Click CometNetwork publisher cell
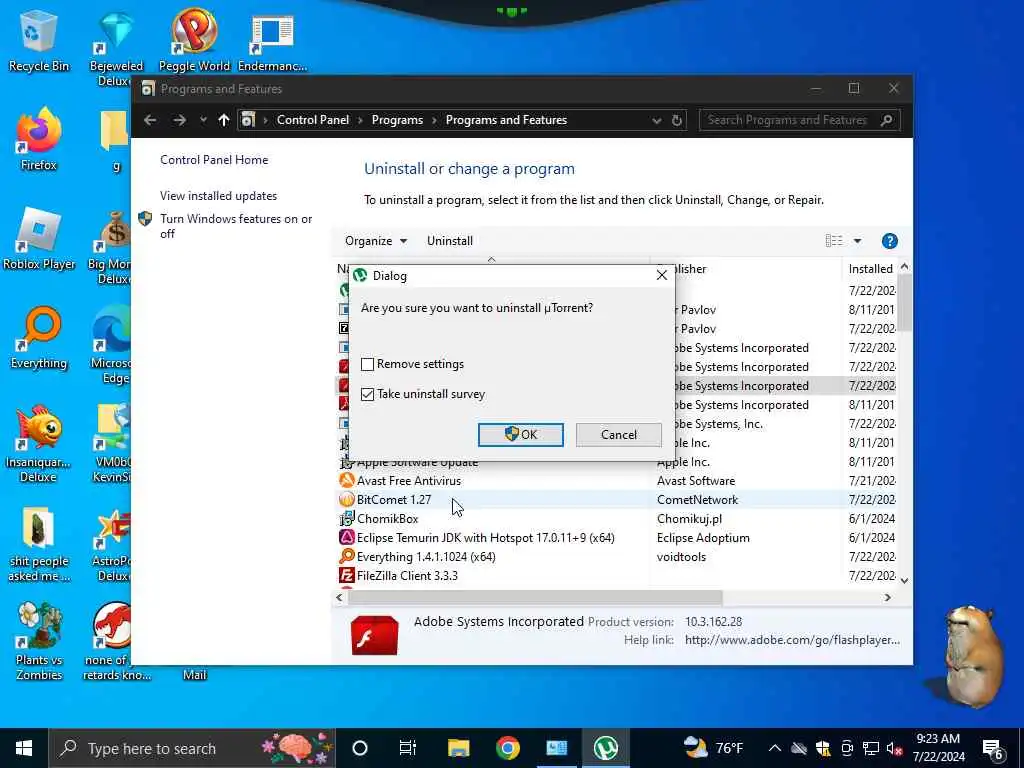The height and width of the screenshot is (768, 1024). click(x=697, y=500)
